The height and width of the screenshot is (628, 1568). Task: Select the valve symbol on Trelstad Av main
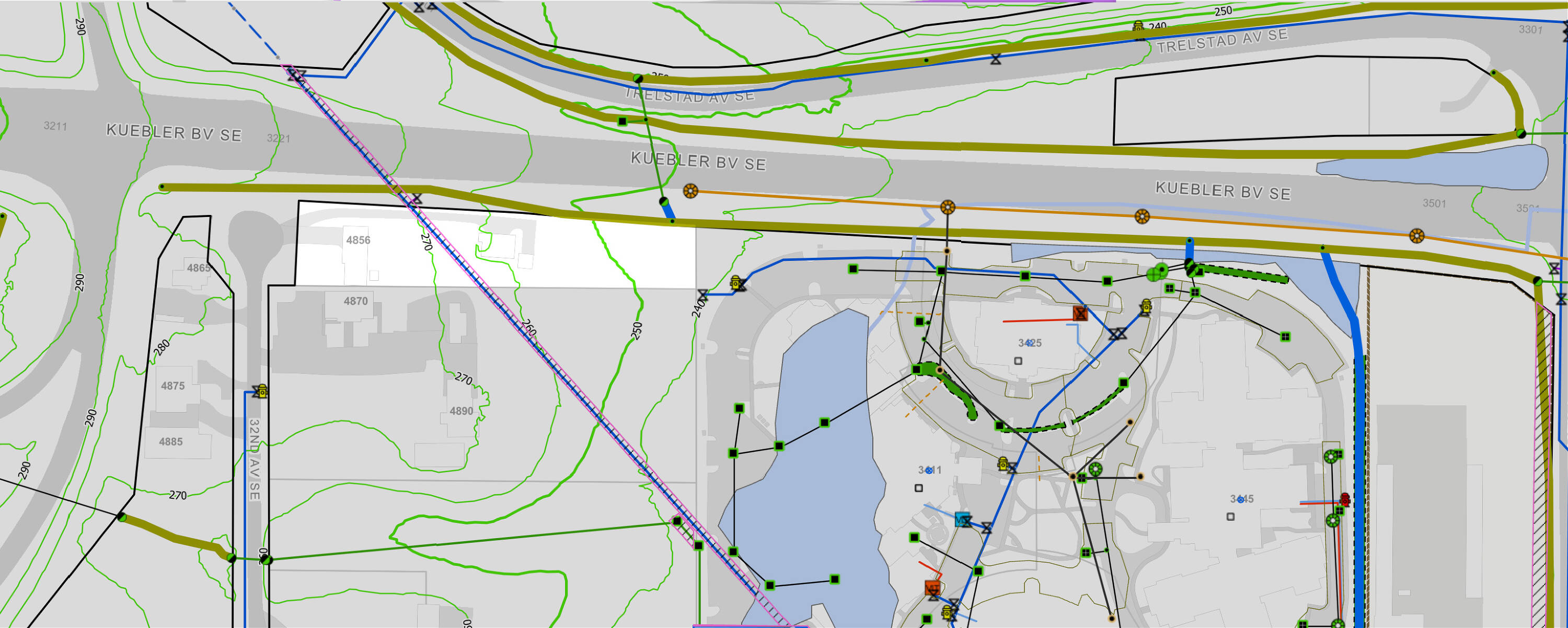coord(995,60)
